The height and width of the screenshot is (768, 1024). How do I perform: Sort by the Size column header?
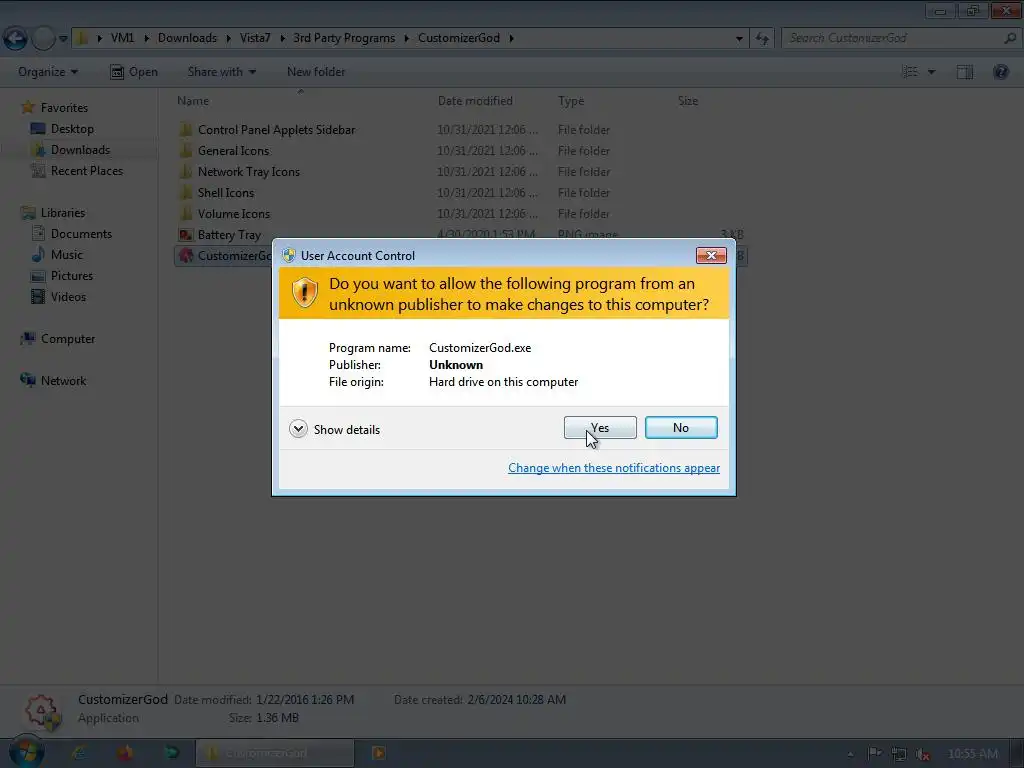[x=688, y=101]
